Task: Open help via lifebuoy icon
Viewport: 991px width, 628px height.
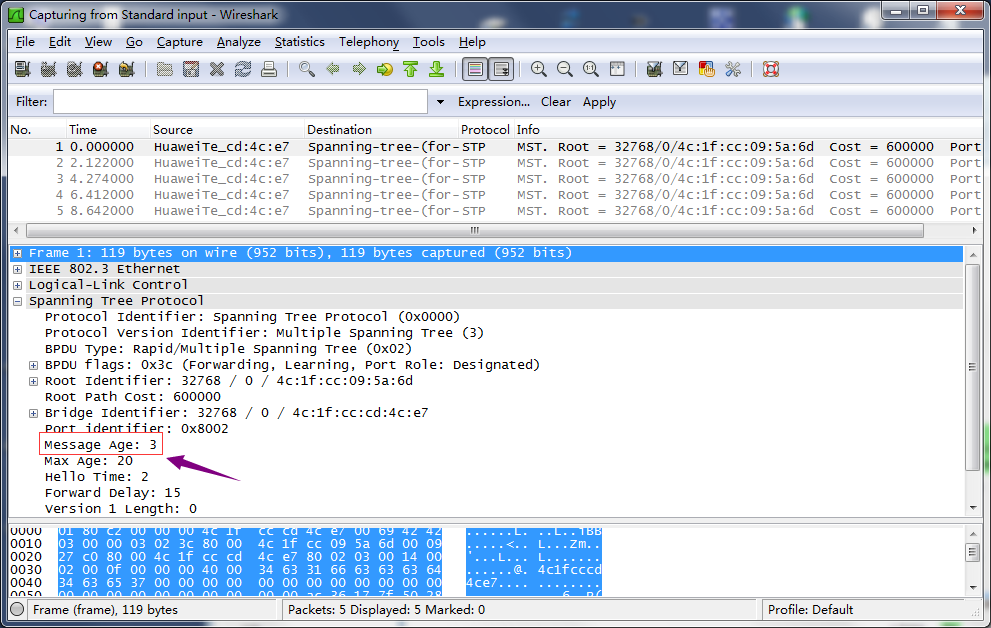Action: click(771, 69)
